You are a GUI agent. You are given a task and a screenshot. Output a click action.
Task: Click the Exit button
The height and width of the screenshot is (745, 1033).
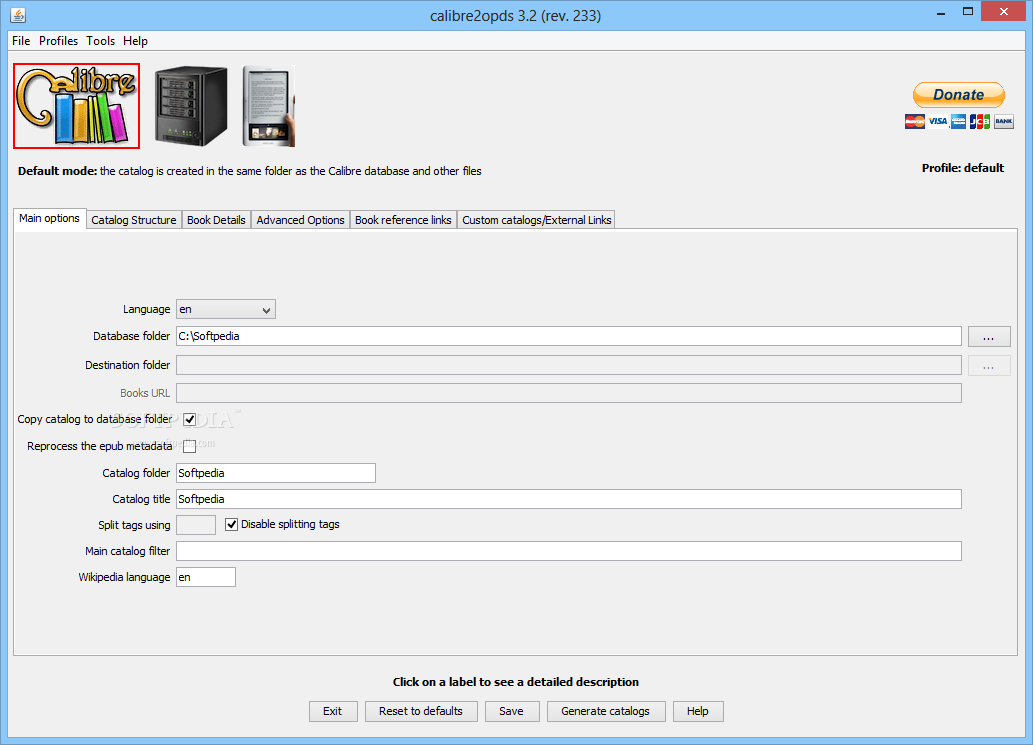click(333, 711)
